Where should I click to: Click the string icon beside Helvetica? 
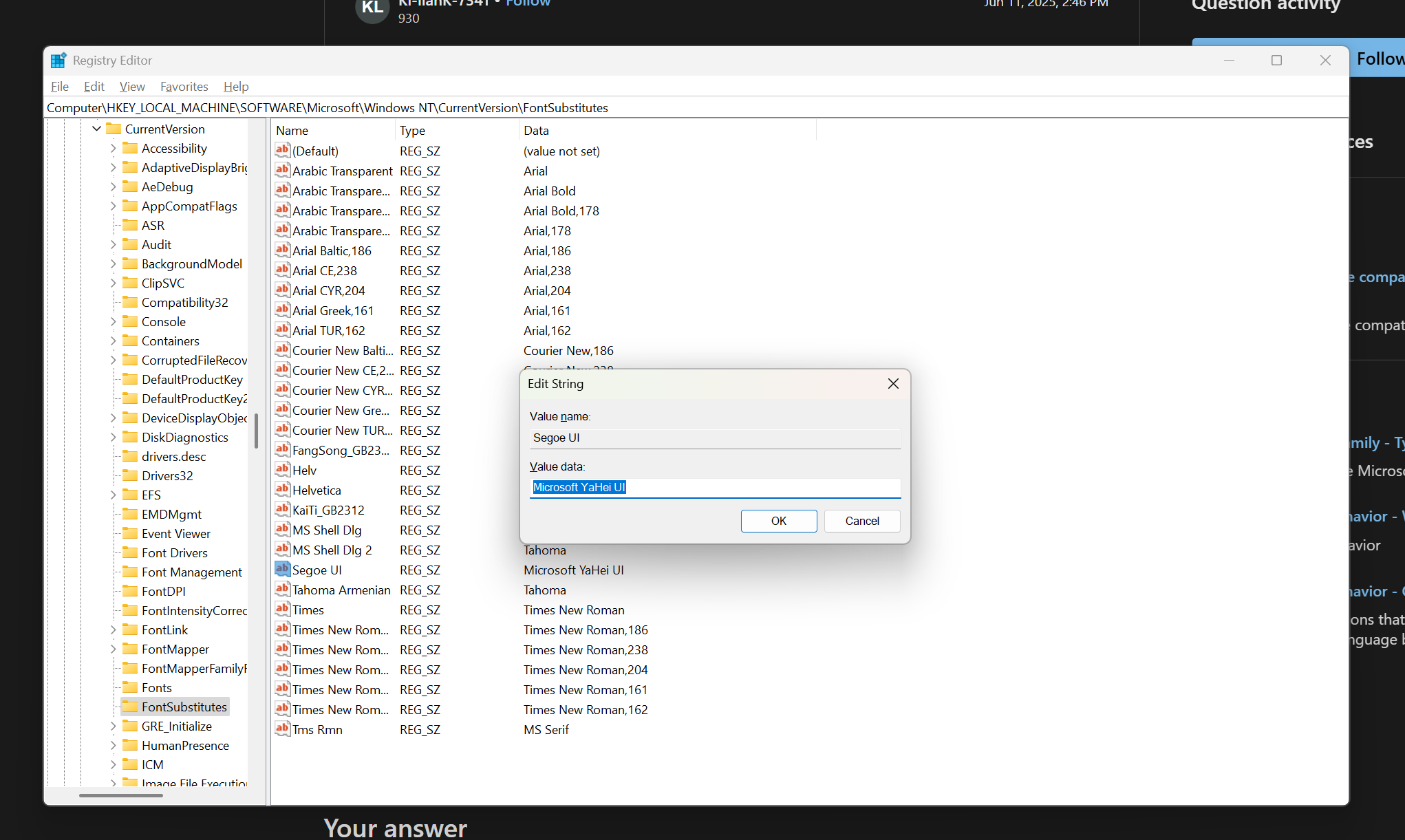pos(282,490)
